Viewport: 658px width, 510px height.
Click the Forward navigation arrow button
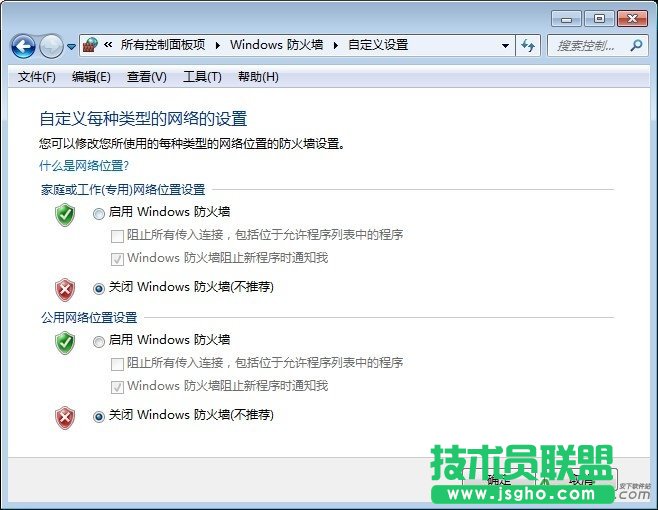point(51,46)
